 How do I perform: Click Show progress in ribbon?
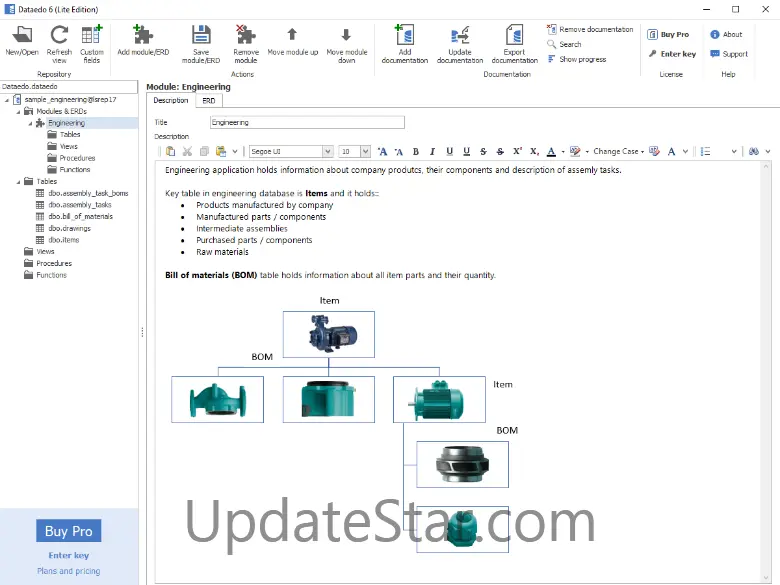pyautogui.click(x=577, y=59)
